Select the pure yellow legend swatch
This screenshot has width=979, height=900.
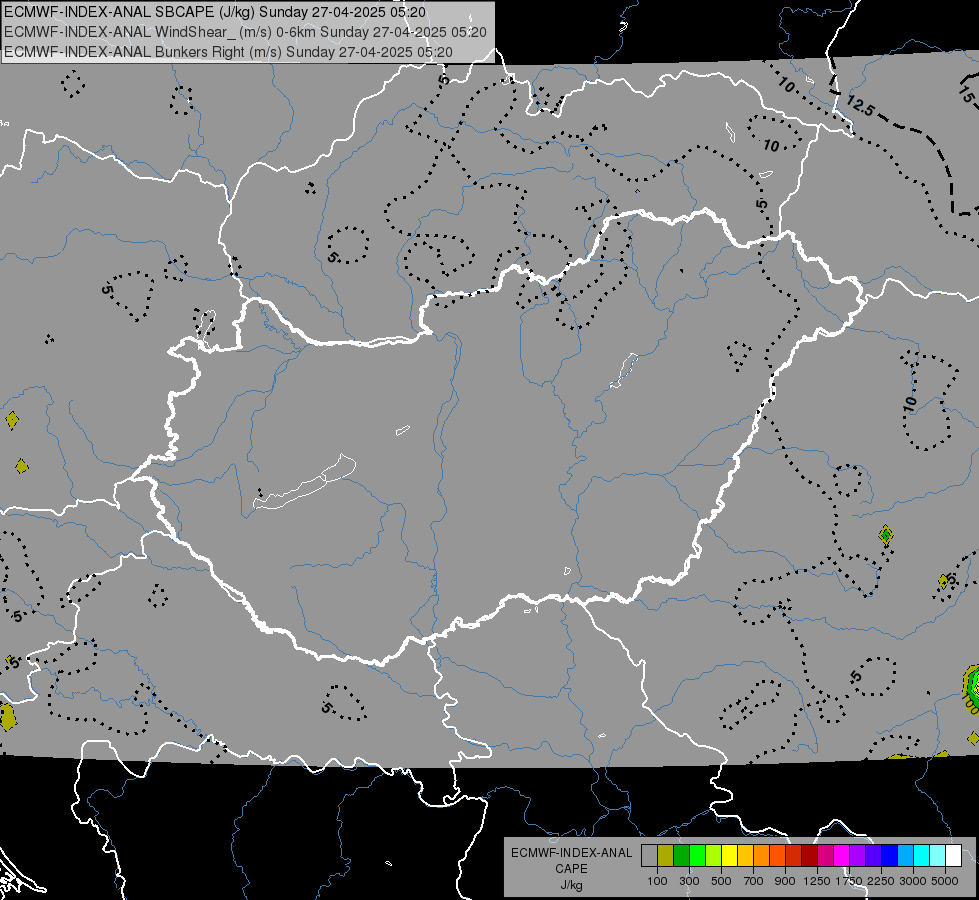coord(729,856)
